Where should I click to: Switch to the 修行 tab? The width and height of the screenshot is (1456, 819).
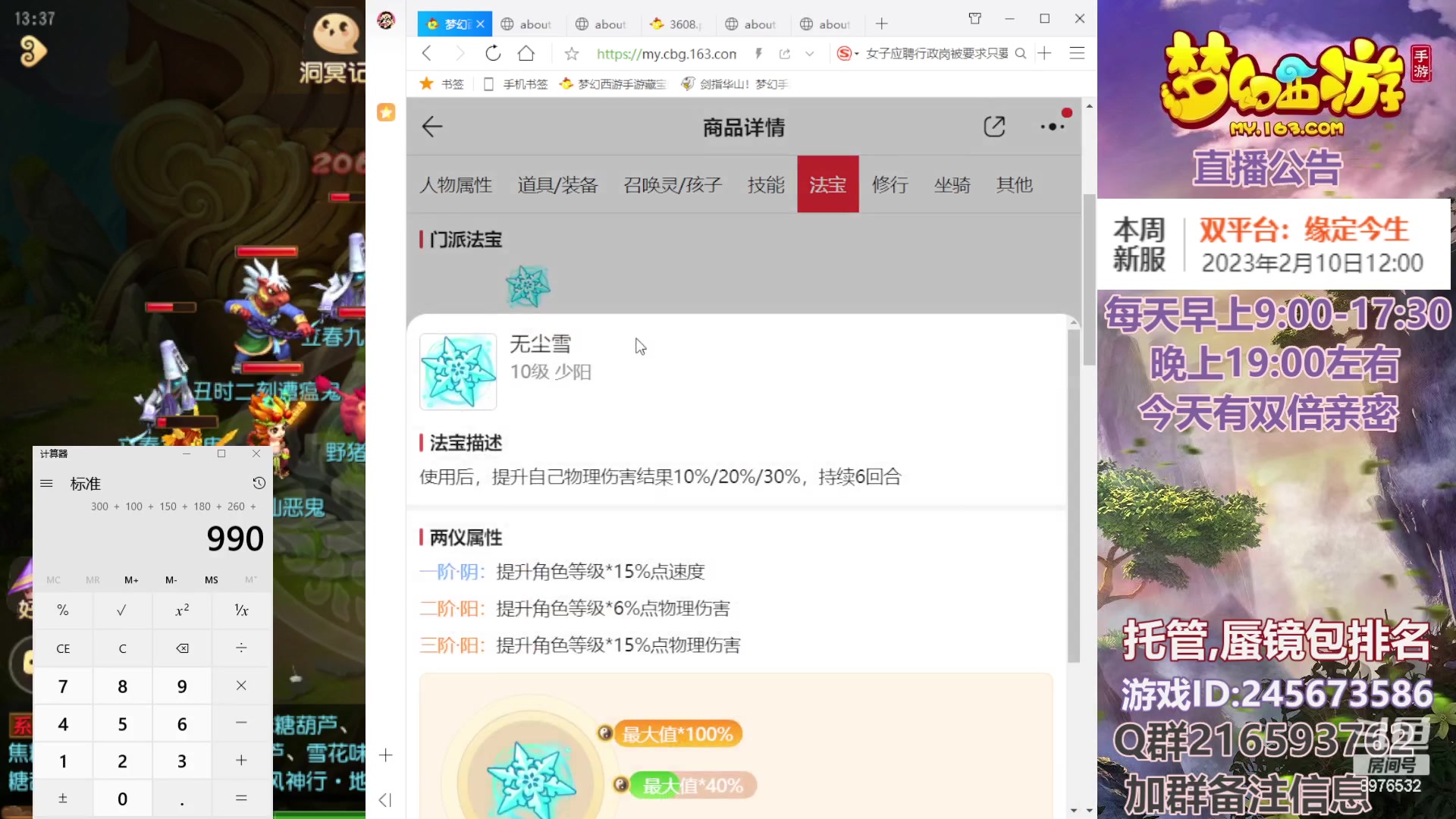(890, 184)
